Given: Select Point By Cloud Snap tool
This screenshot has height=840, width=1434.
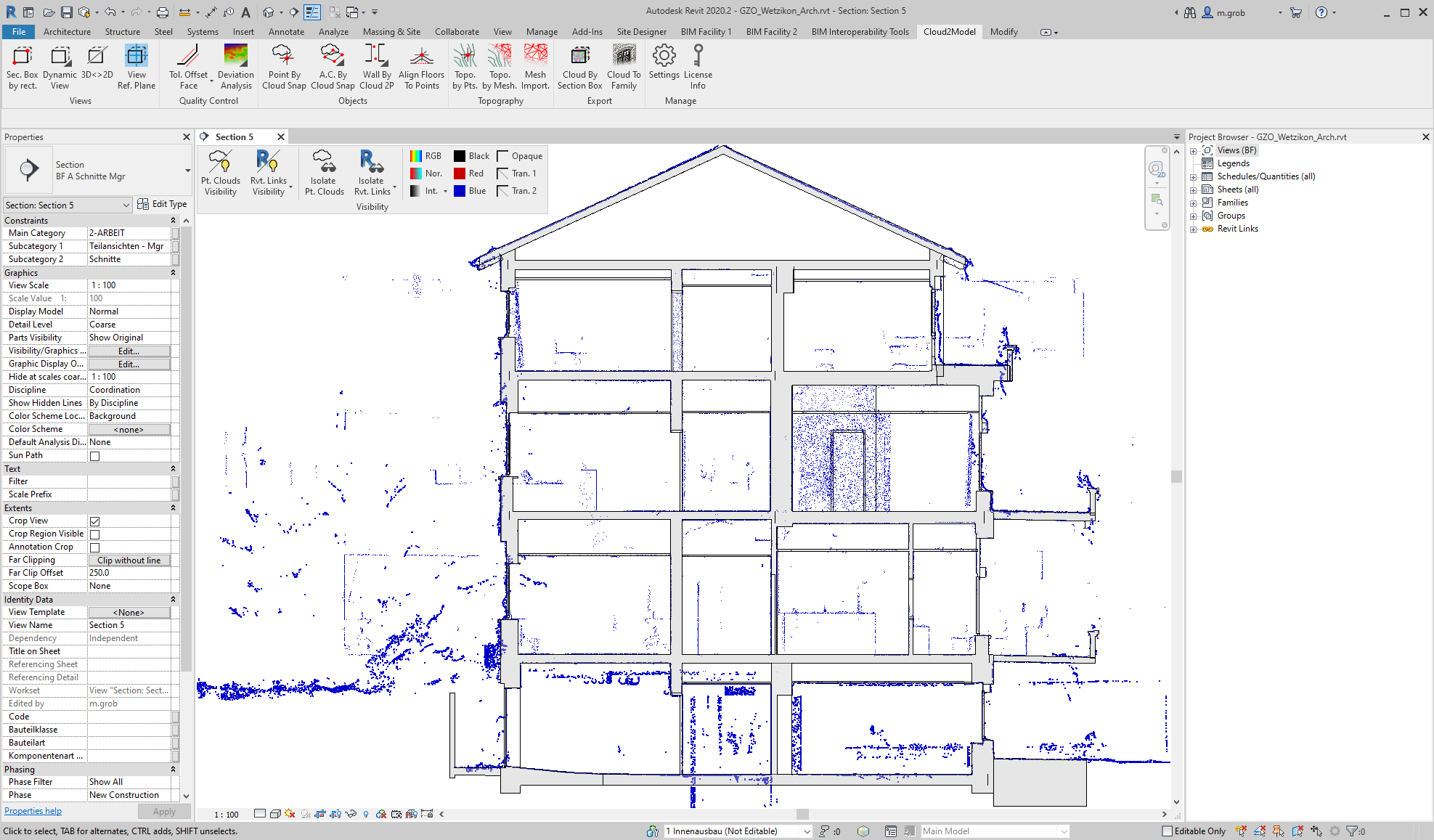Looking at the screenshot, I should 284,67.
